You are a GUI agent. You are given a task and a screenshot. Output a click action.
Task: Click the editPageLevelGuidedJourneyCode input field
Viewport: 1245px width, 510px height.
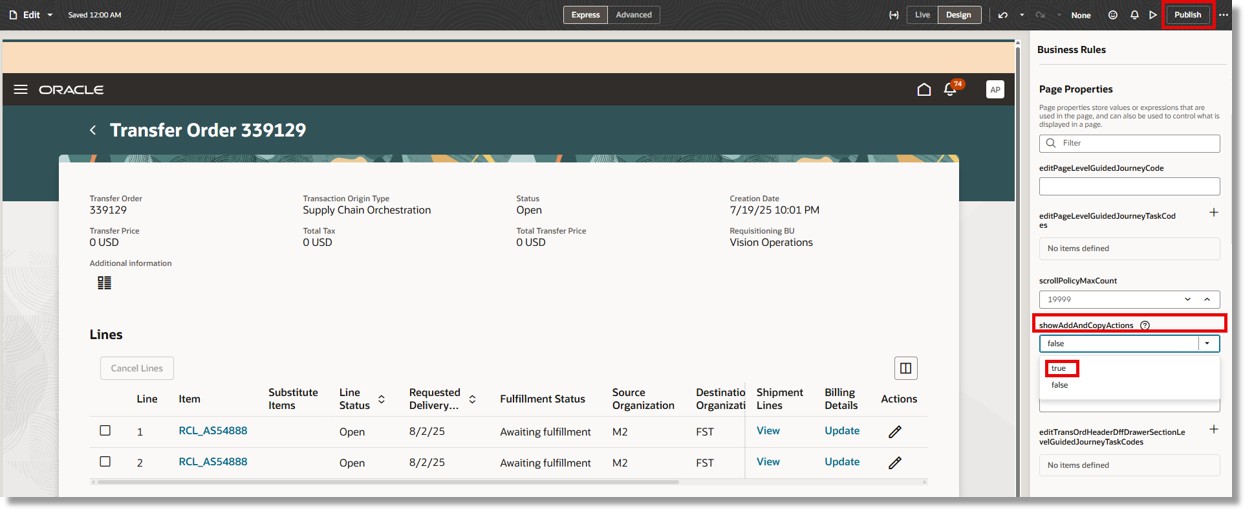click(x=1129, y=186)
